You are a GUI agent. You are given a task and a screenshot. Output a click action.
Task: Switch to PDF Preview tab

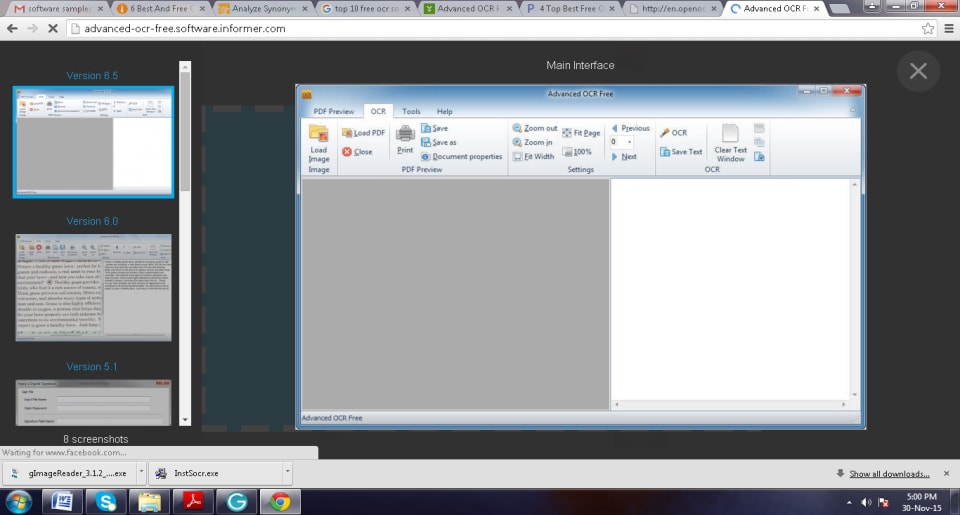334,111
